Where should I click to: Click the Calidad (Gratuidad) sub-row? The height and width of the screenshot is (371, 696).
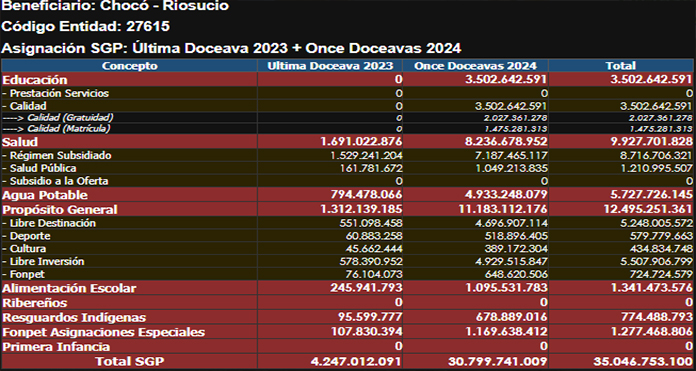[x=347, y=118]
